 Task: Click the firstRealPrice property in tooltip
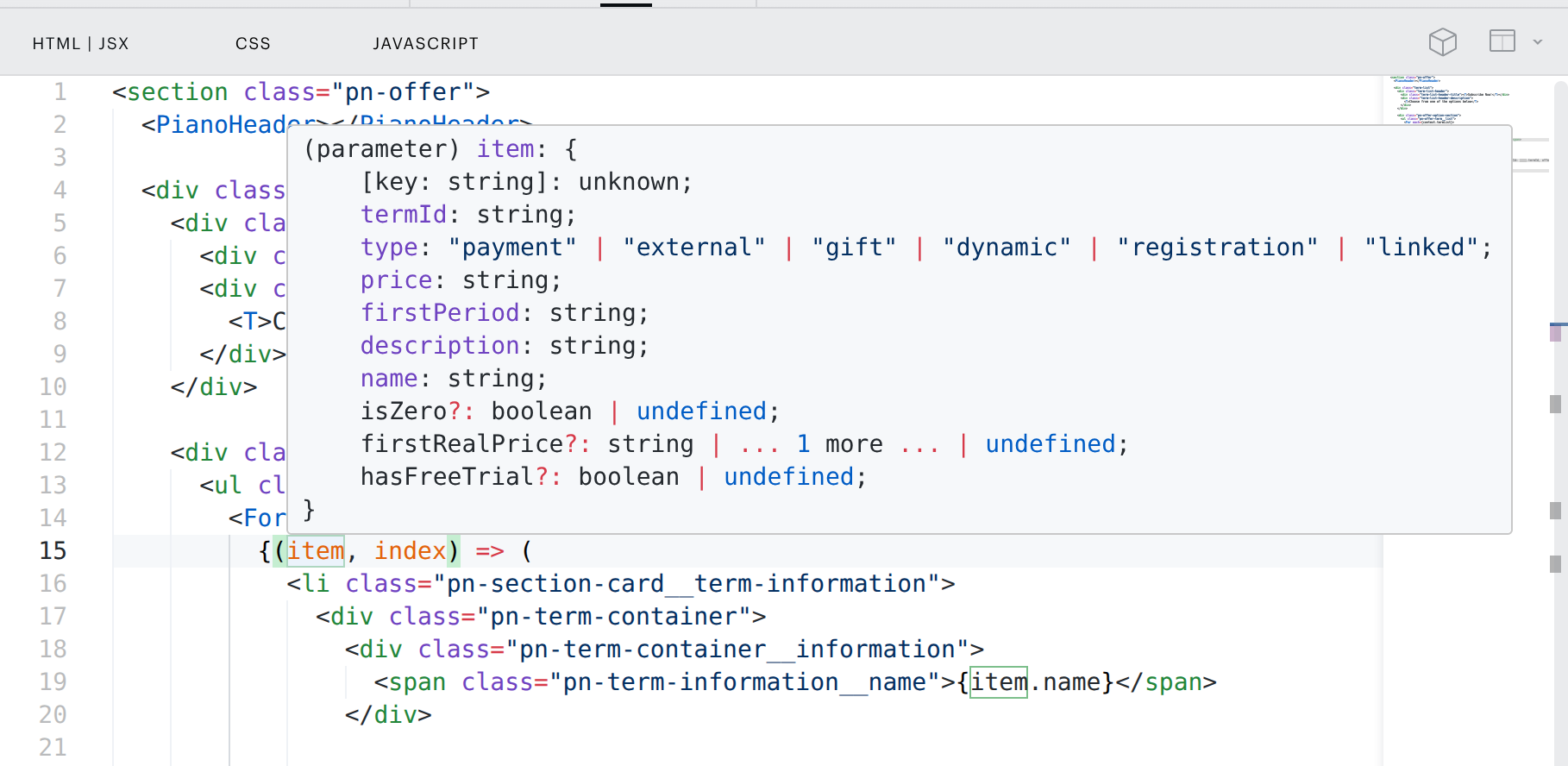coord(461,443)
